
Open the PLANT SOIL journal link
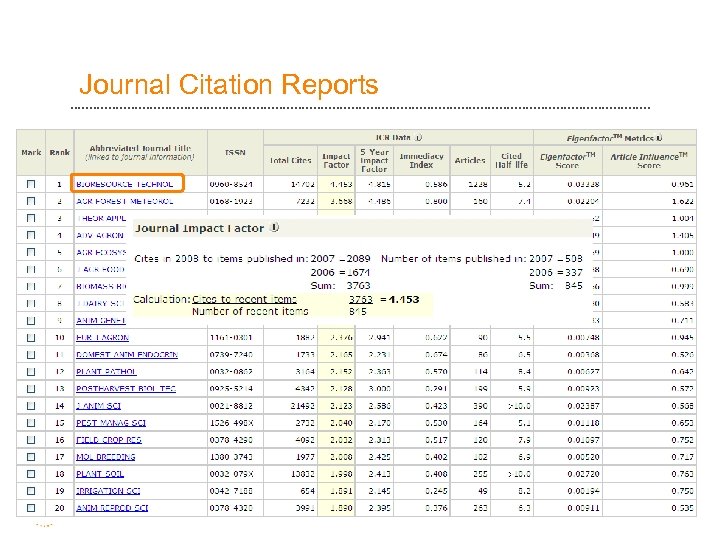(x=100, y=474)
